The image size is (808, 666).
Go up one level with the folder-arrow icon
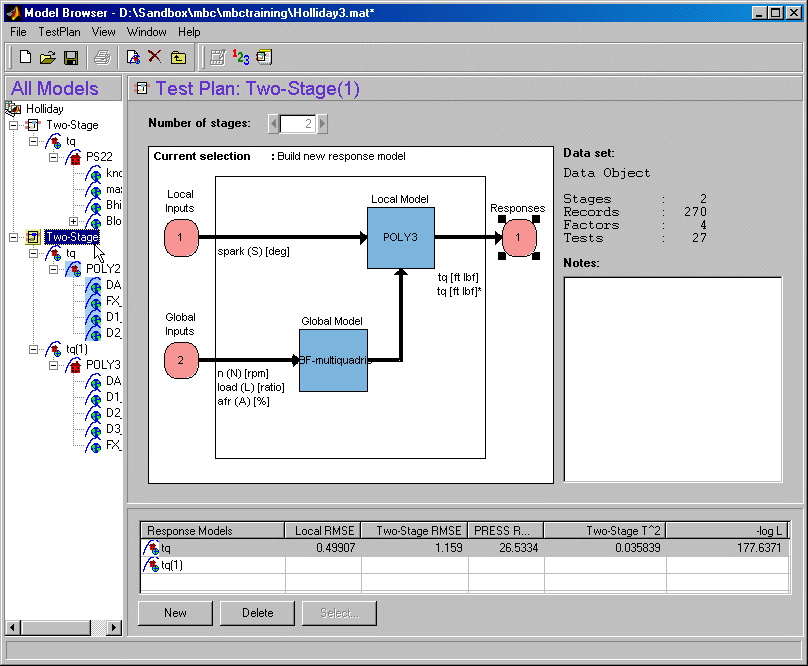[178, 57]
